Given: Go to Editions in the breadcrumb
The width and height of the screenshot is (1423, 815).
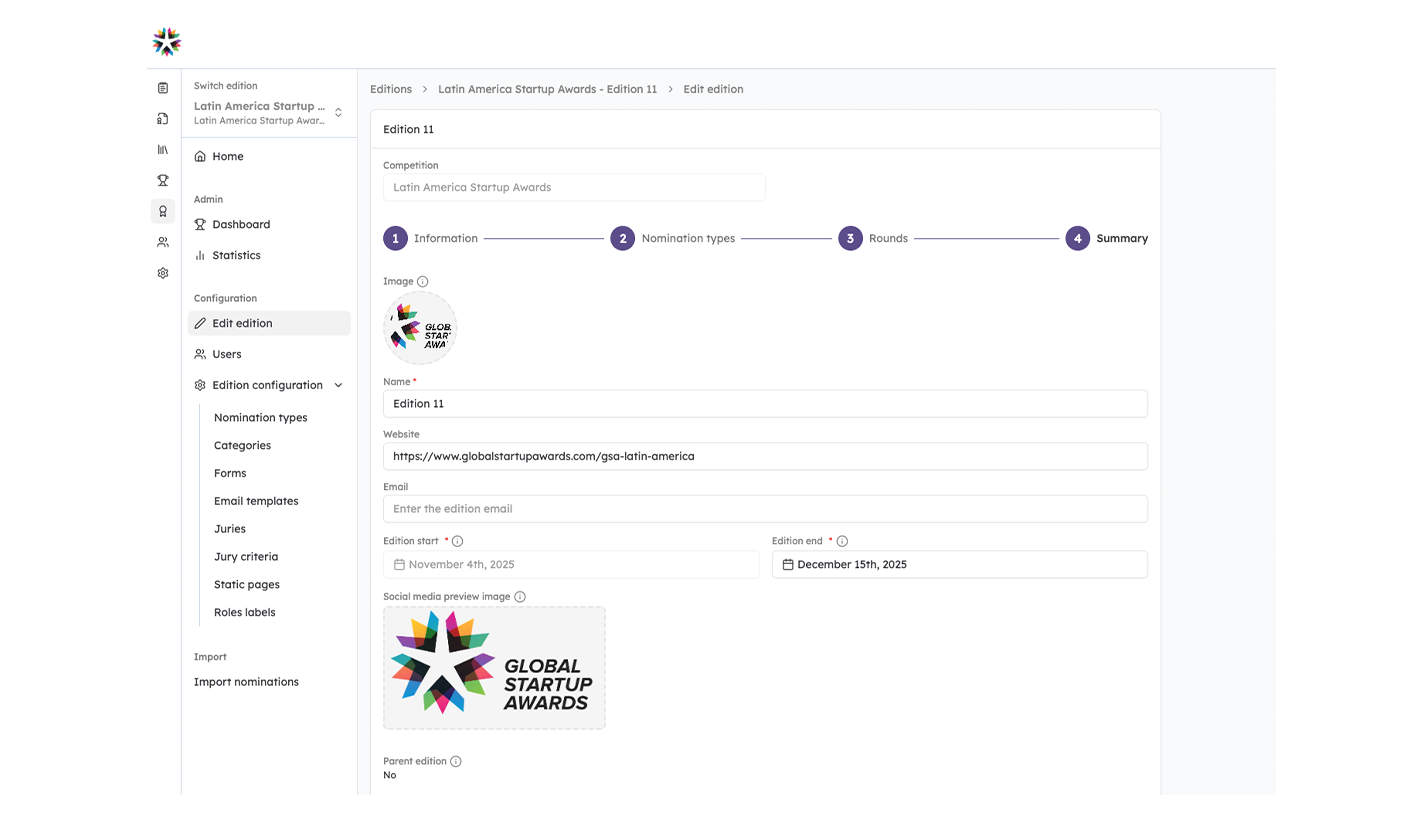Looking at the screenshot, I should pos(391,89).
